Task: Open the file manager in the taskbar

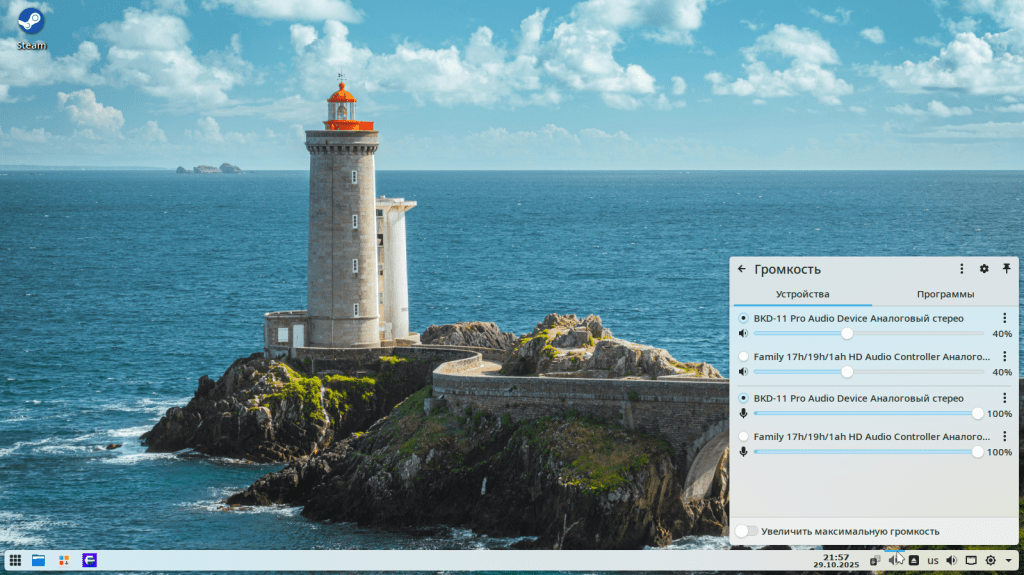Action: point(39,560)
